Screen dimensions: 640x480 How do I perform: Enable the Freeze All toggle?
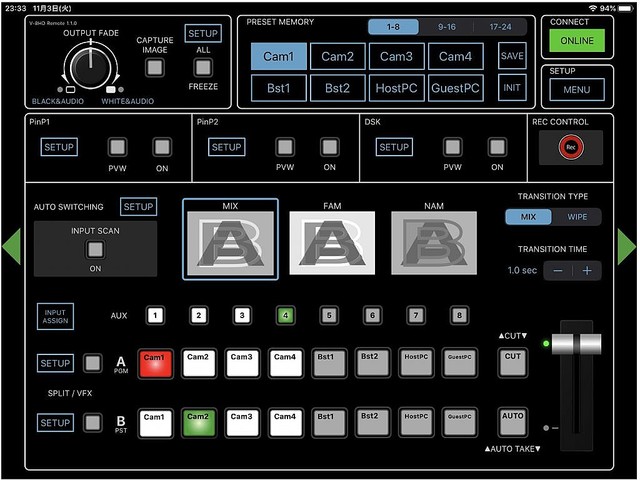coord(203,67)
